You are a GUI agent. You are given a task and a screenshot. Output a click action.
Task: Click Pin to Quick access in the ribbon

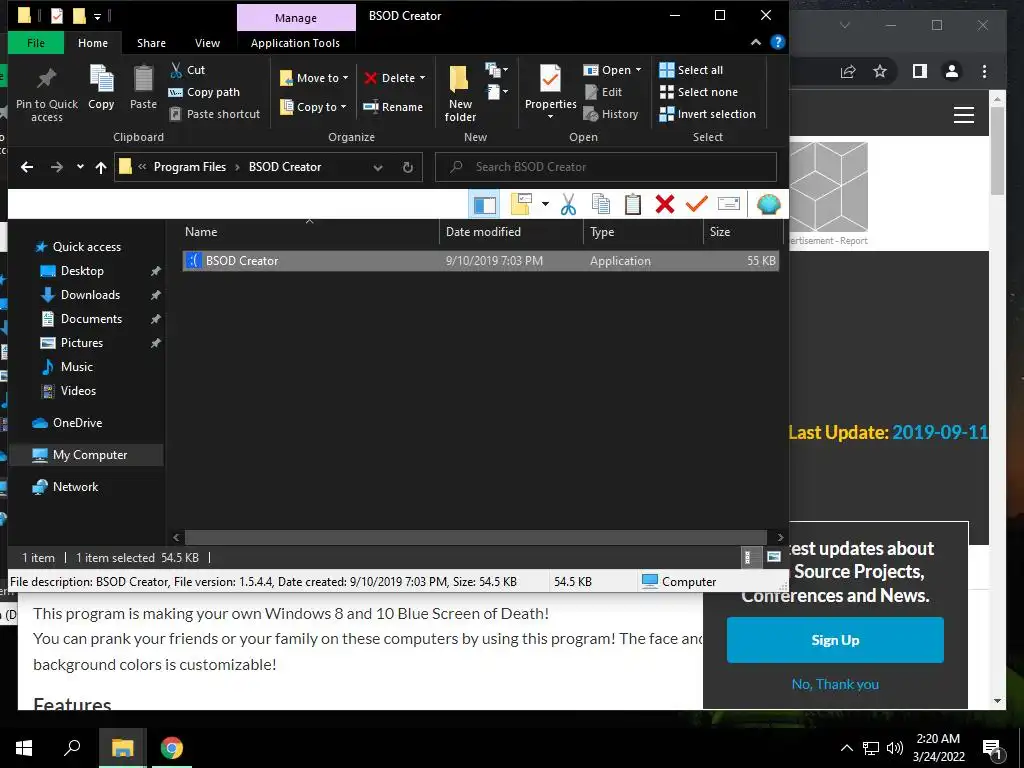46,94
